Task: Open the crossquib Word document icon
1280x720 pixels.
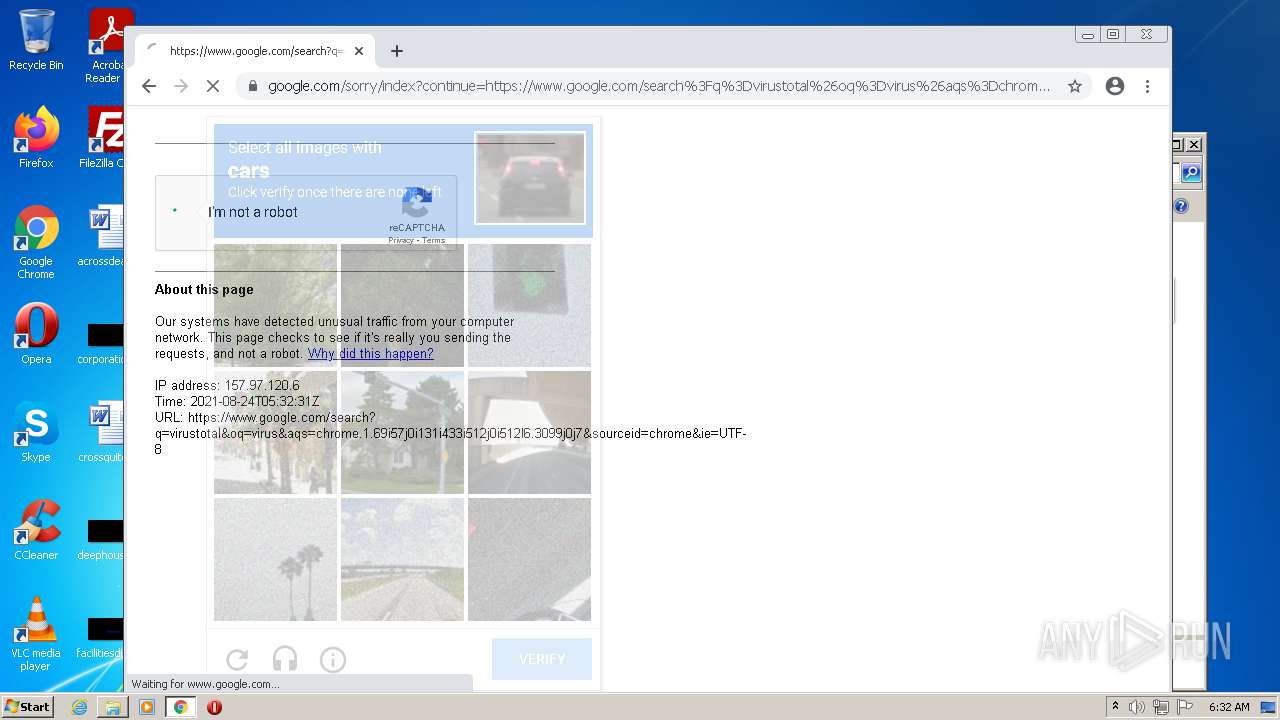Action: [102, 432]
